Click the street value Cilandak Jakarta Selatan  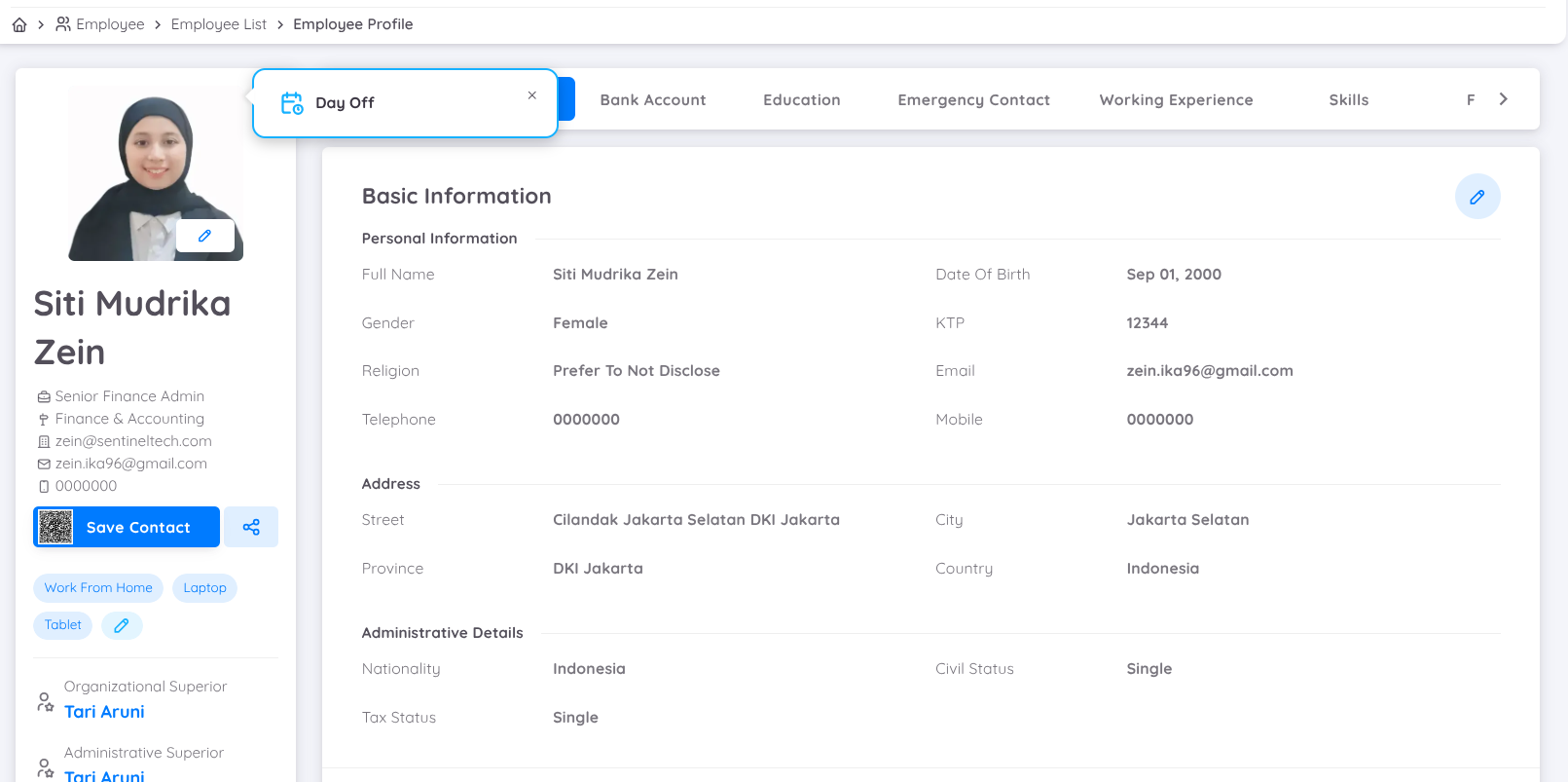click(696, 520)
